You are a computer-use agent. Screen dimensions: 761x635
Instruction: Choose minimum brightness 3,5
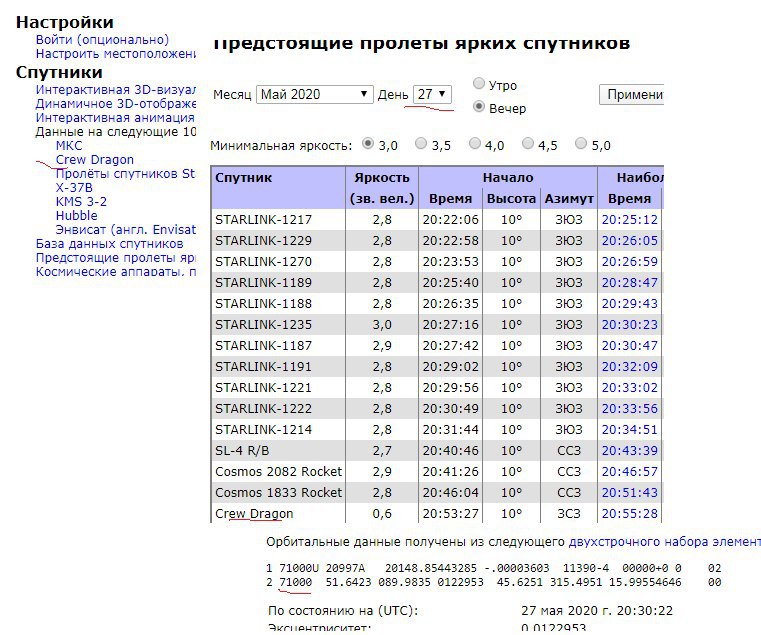[x=421, y=143]
